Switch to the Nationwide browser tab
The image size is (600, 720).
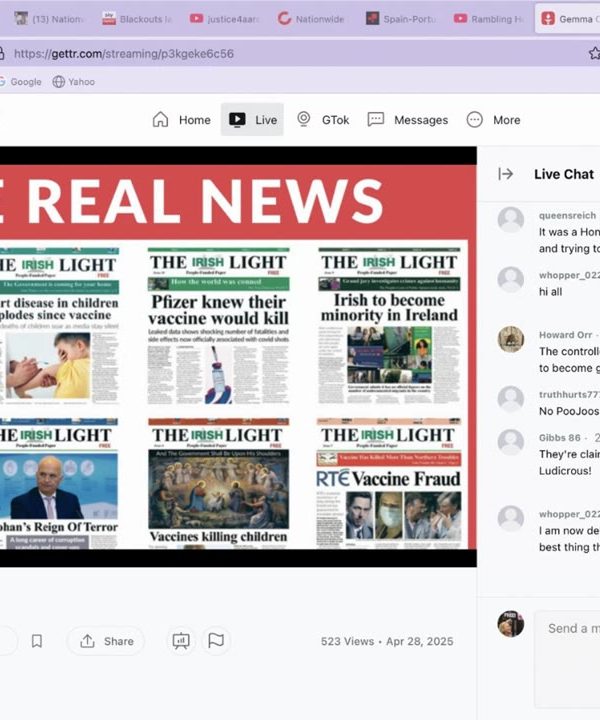pos(311,19)
